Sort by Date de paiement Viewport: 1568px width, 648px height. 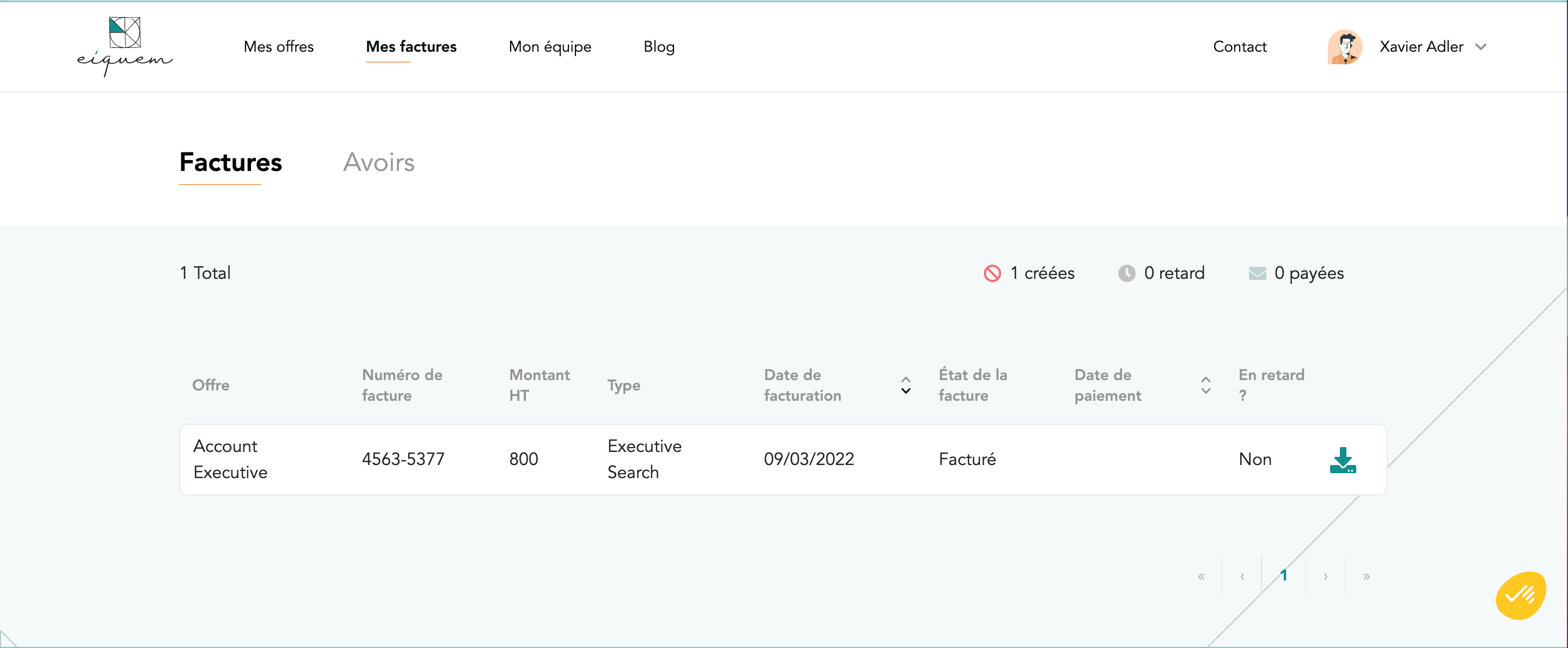click(1205, 385)
